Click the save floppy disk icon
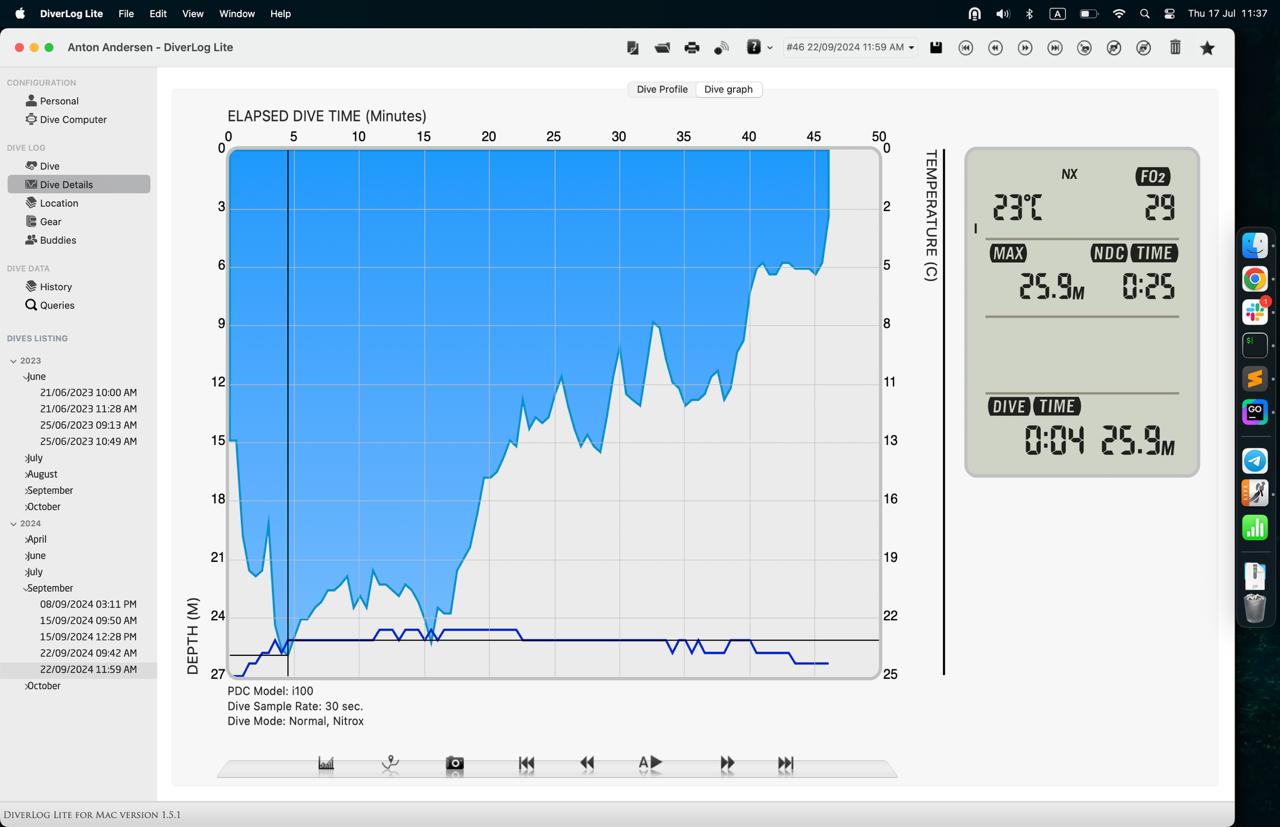Viewport: 1280px width, 827px height. (936, 47)
